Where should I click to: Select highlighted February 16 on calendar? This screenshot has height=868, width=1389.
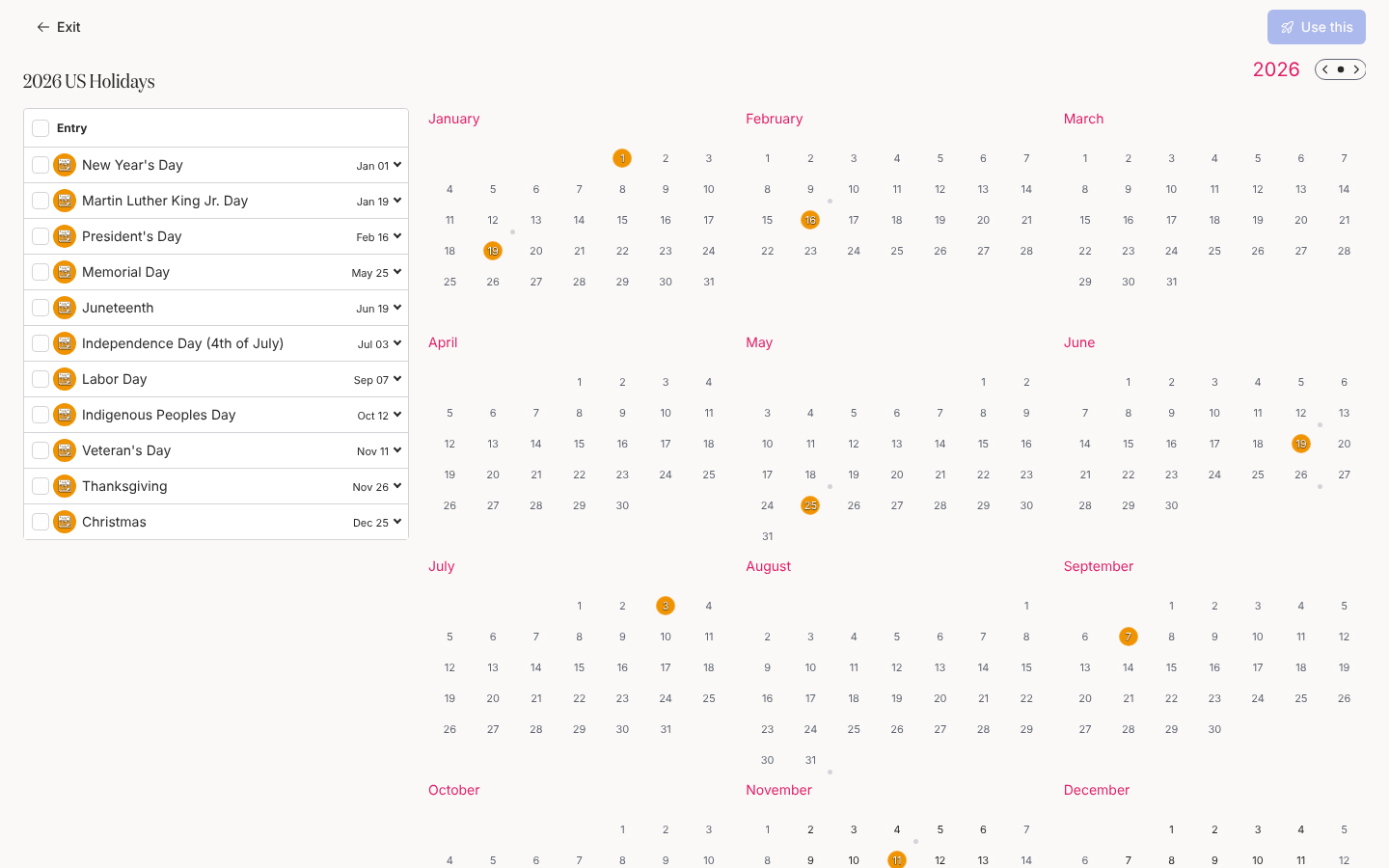coord(810,220)
